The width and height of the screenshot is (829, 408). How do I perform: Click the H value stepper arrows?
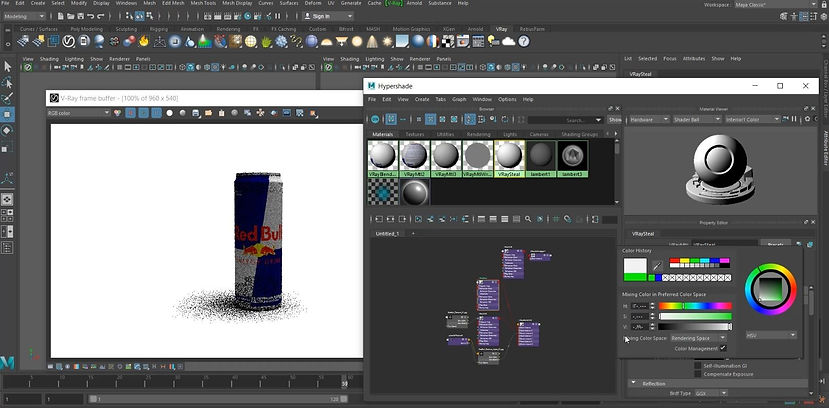(652, 306)
